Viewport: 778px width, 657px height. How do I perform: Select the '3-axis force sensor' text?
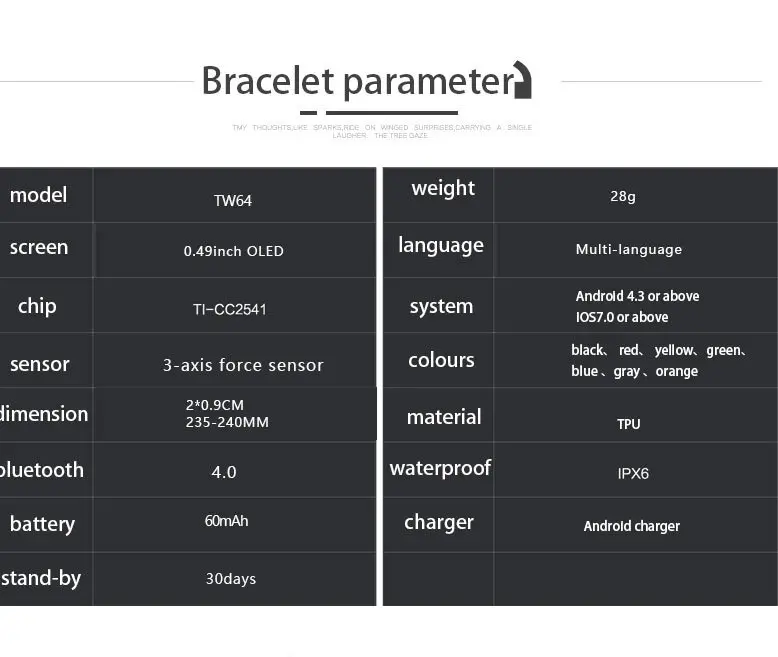tap(243, 365)
